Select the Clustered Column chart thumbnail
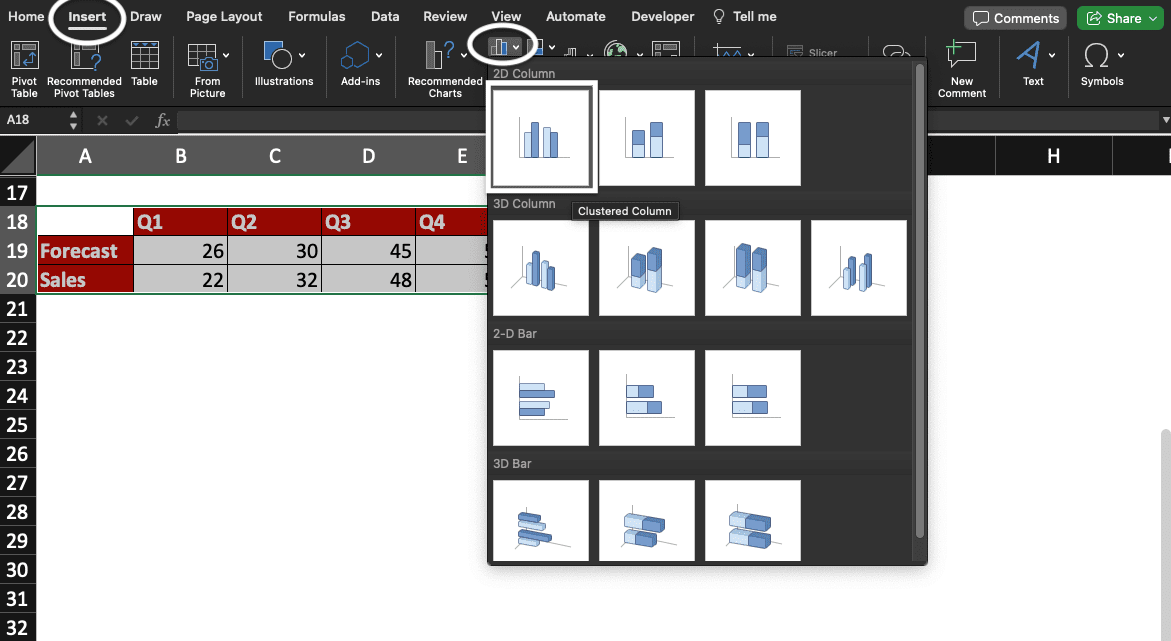Screen dimensions: 1171x641 point(541,137)
